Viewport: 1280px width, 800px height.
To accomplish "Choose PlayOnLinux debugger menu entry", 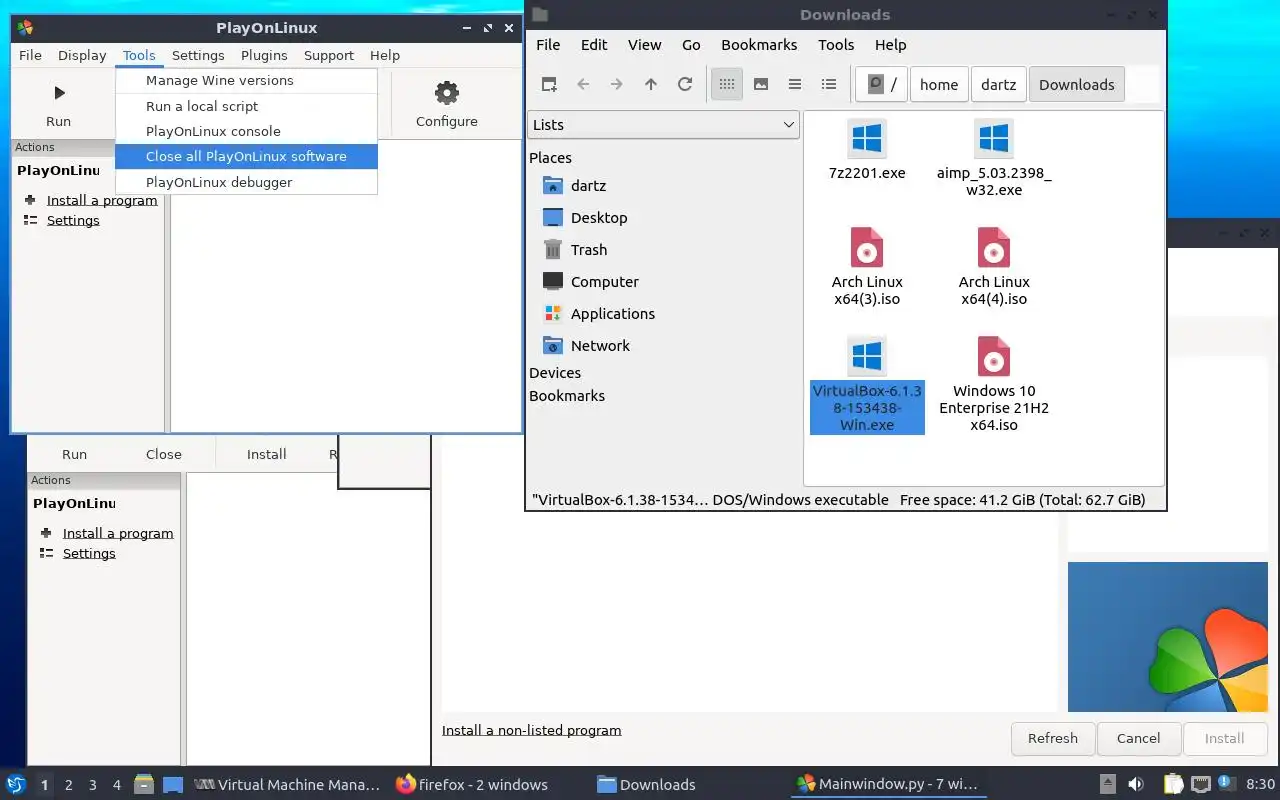I will tap(246, 182).
